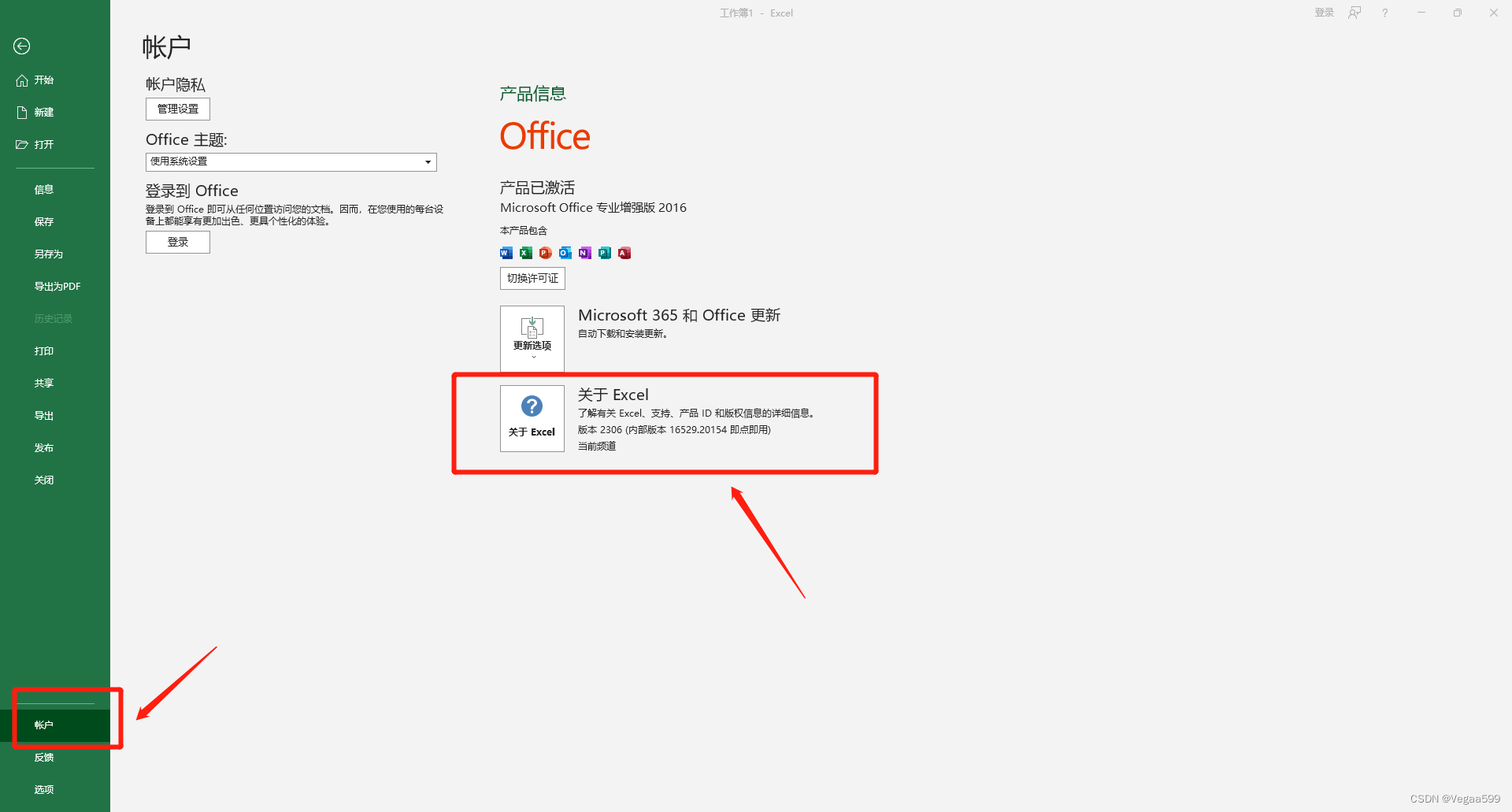The width and height of the screenshot is (1512, 812).
Task: Click the new document icon beside 新建
Action: pyautogui.click(x=22, y=113)
